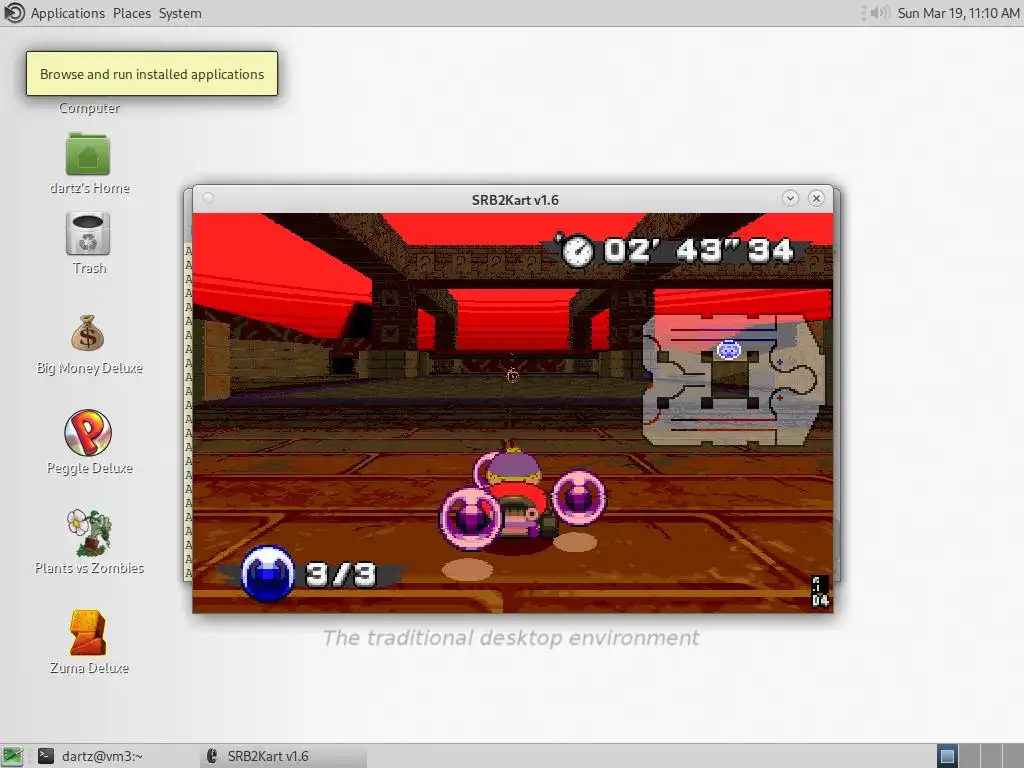Click the player head marker on minimap
The width and height of the screenshot is (1024, 768).
729,349
